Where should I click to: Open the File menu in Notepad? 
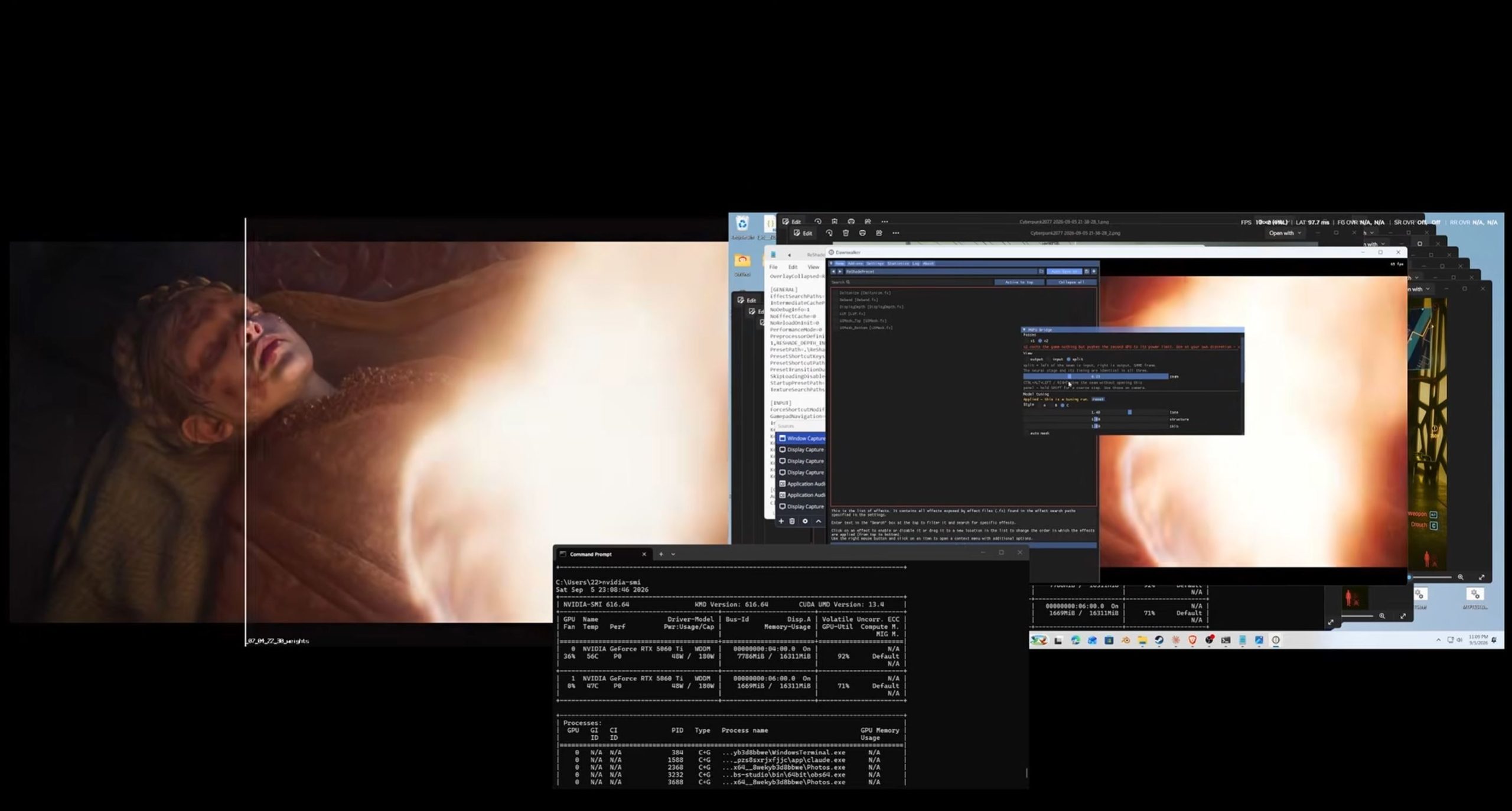click(x=773, y=267)
